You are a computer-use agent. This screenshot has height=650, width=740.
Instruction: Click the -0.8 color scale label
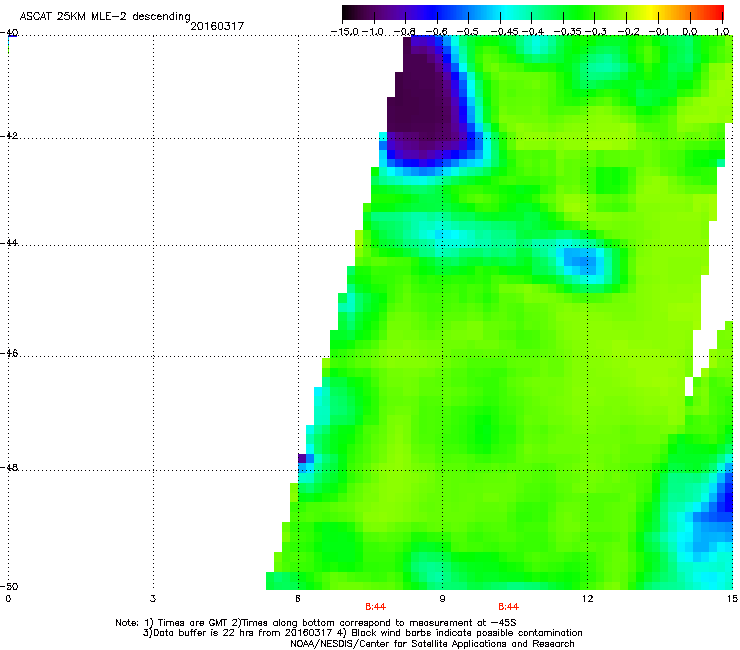(x=405, y=32)
